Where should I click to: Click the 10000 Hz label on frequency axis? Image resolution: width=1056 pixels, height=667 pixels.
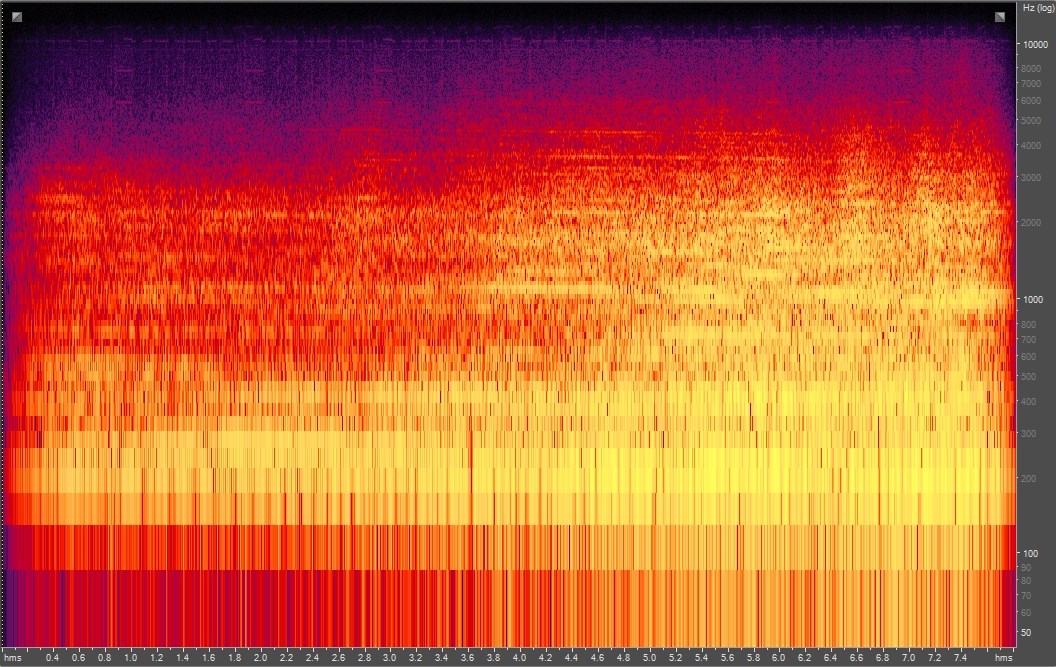coord(1034,44)
